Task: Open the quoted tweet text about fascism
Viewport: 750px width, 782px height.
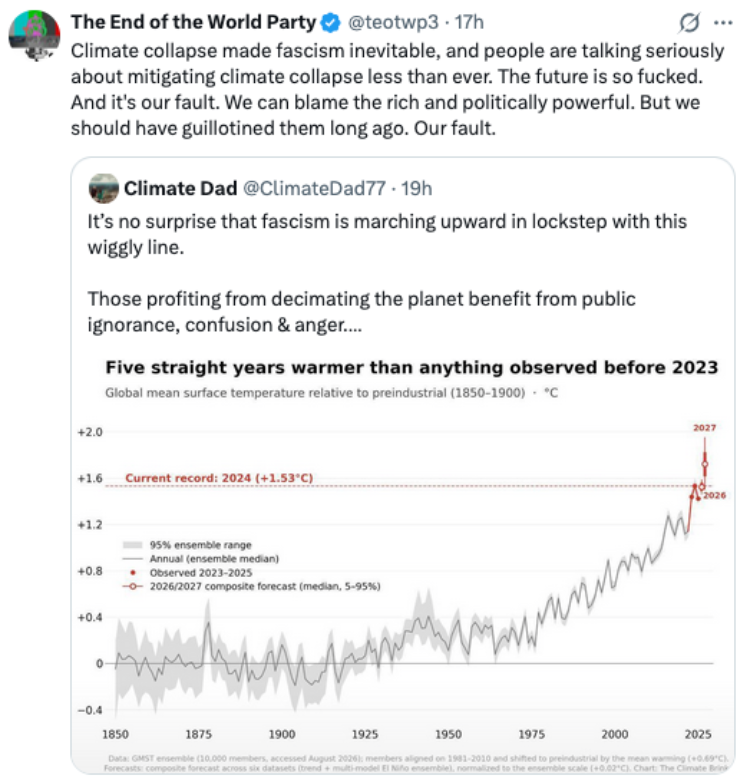Action: (387, 273)
